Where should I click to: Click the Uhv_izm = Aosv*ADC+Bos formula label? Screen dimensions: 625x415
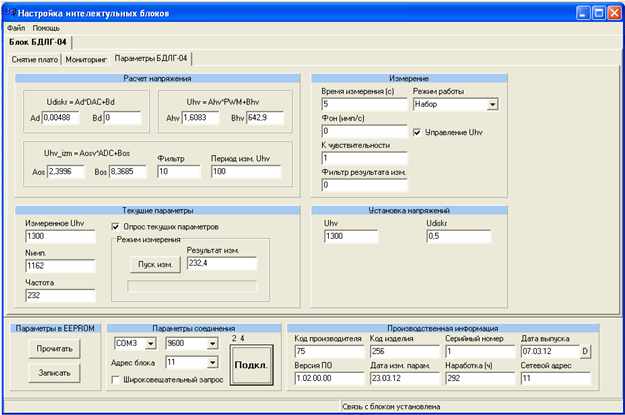click(x=87, y=153)
